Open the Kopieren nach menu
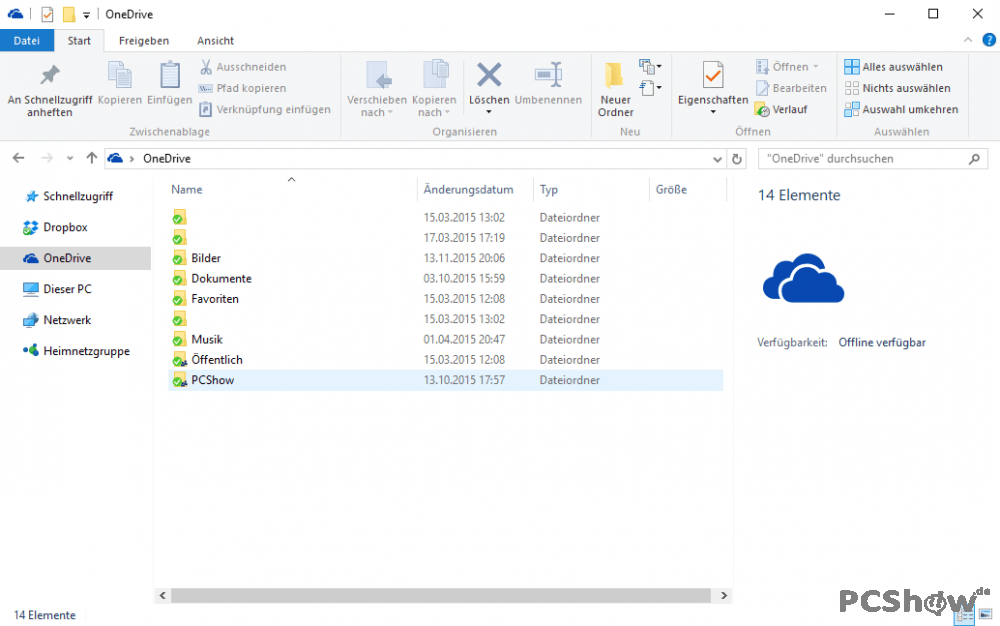Screen dimensions: 1000x626 pos(434,89)
